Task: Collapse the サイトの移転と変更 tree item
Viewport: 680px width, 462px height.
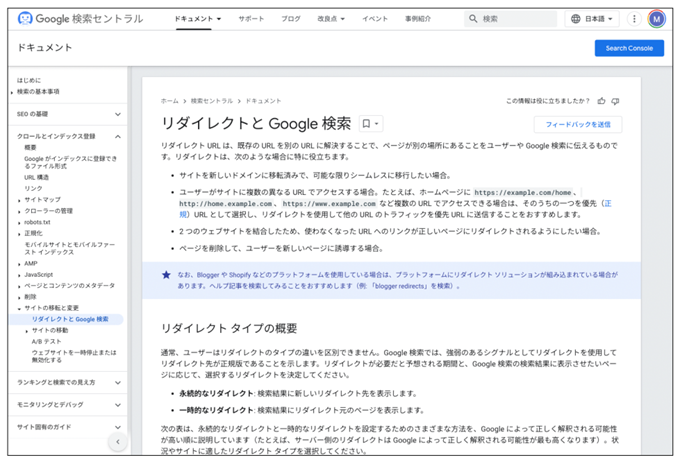Action: click(19, 308)
